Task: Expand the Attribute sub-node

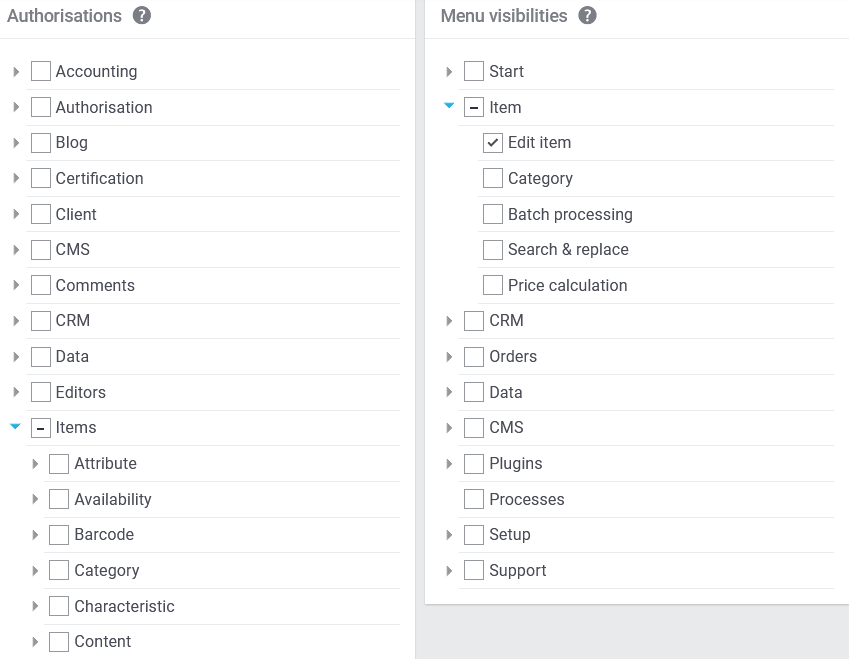Action: (x=35, y=464)
